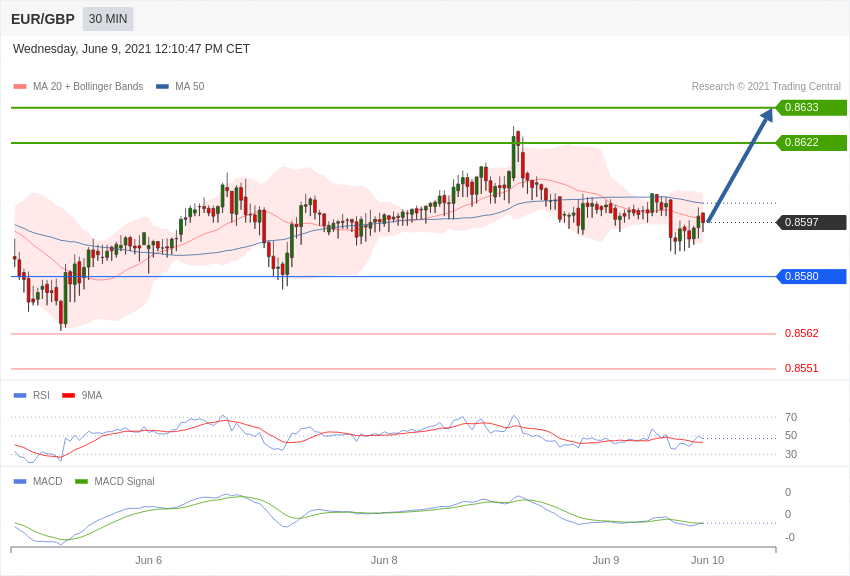Click the 0.8622 resistance price label
The image size is (850, 576).
pos(812,143)
